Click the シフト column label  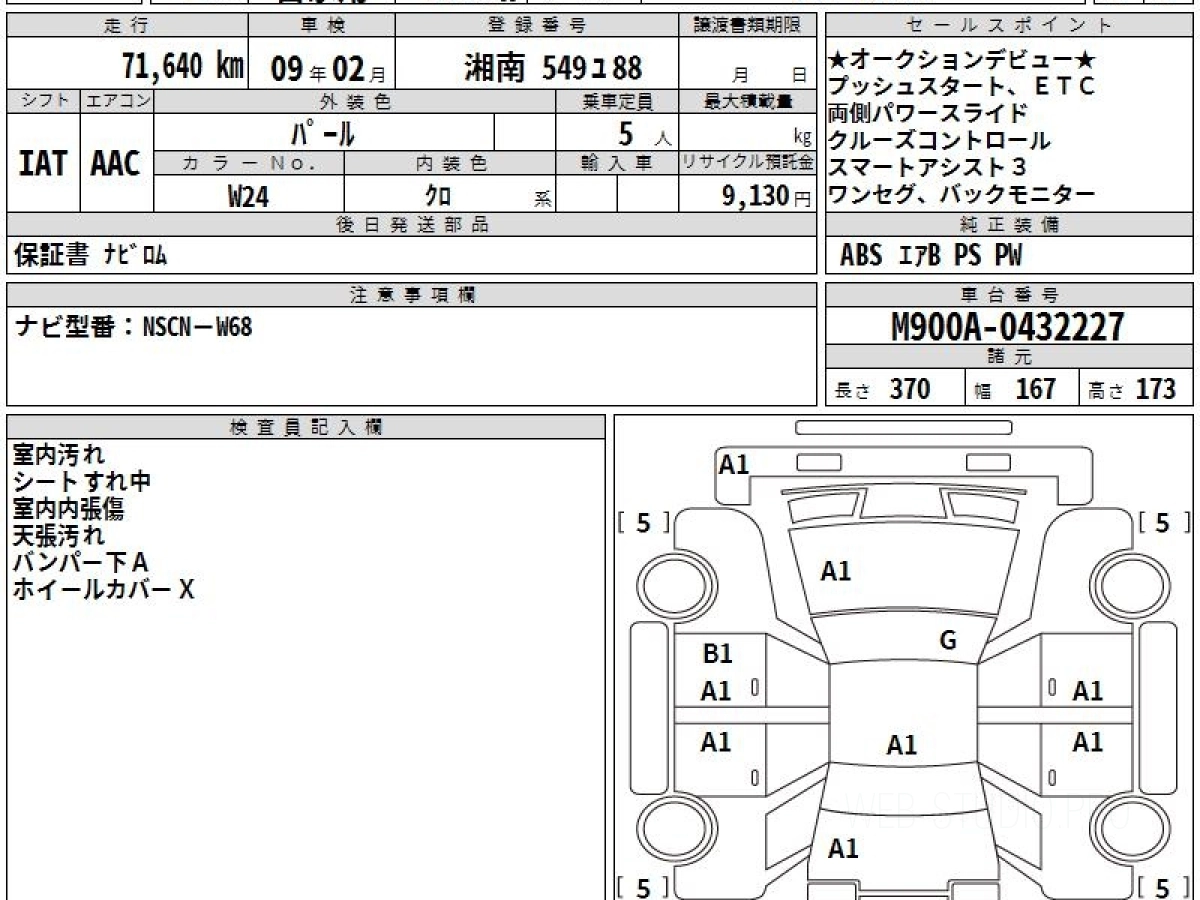43,101
